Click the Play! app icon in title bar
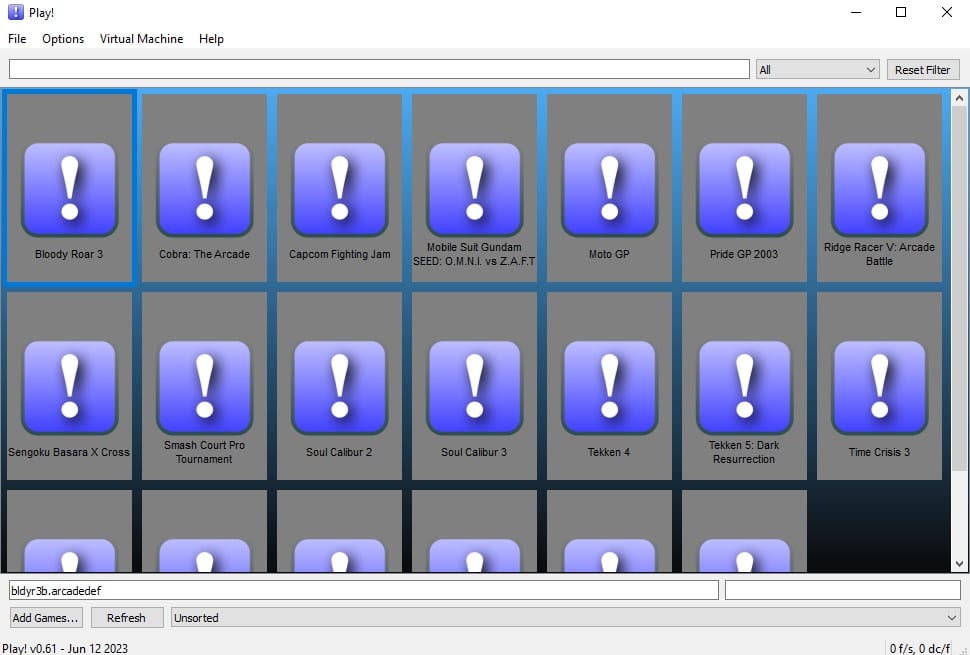Image resolution: width=970 pixels, height=655 pixels. point(15,12)
